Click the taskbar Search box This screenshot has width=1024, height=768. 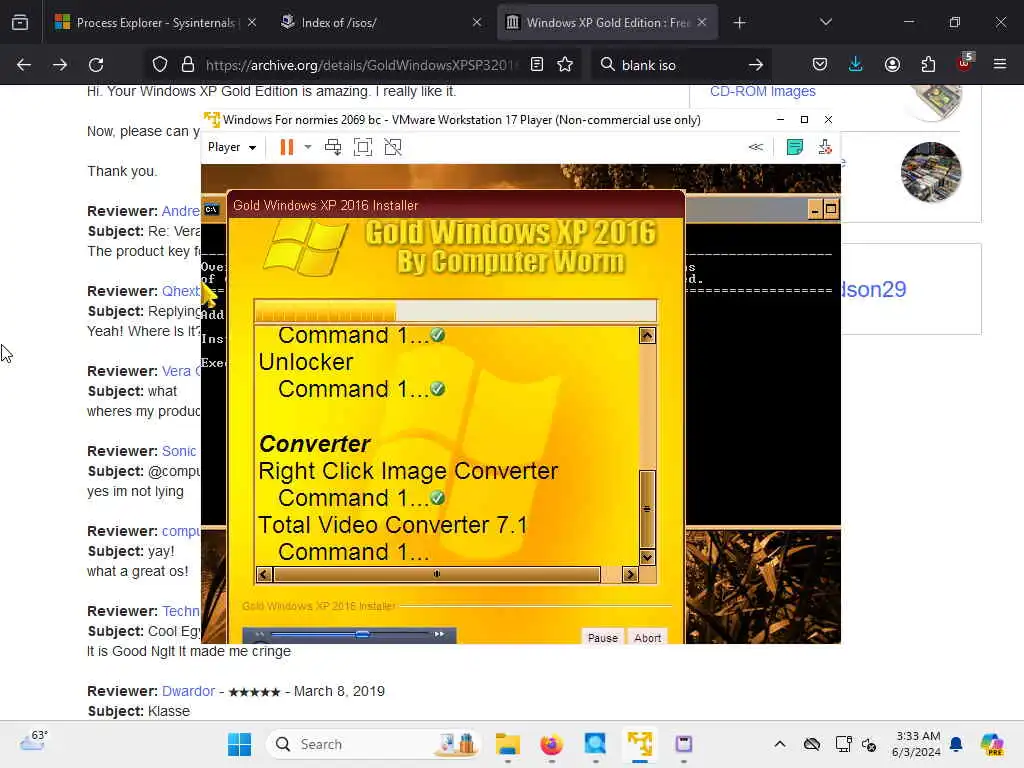coord(374,744)
